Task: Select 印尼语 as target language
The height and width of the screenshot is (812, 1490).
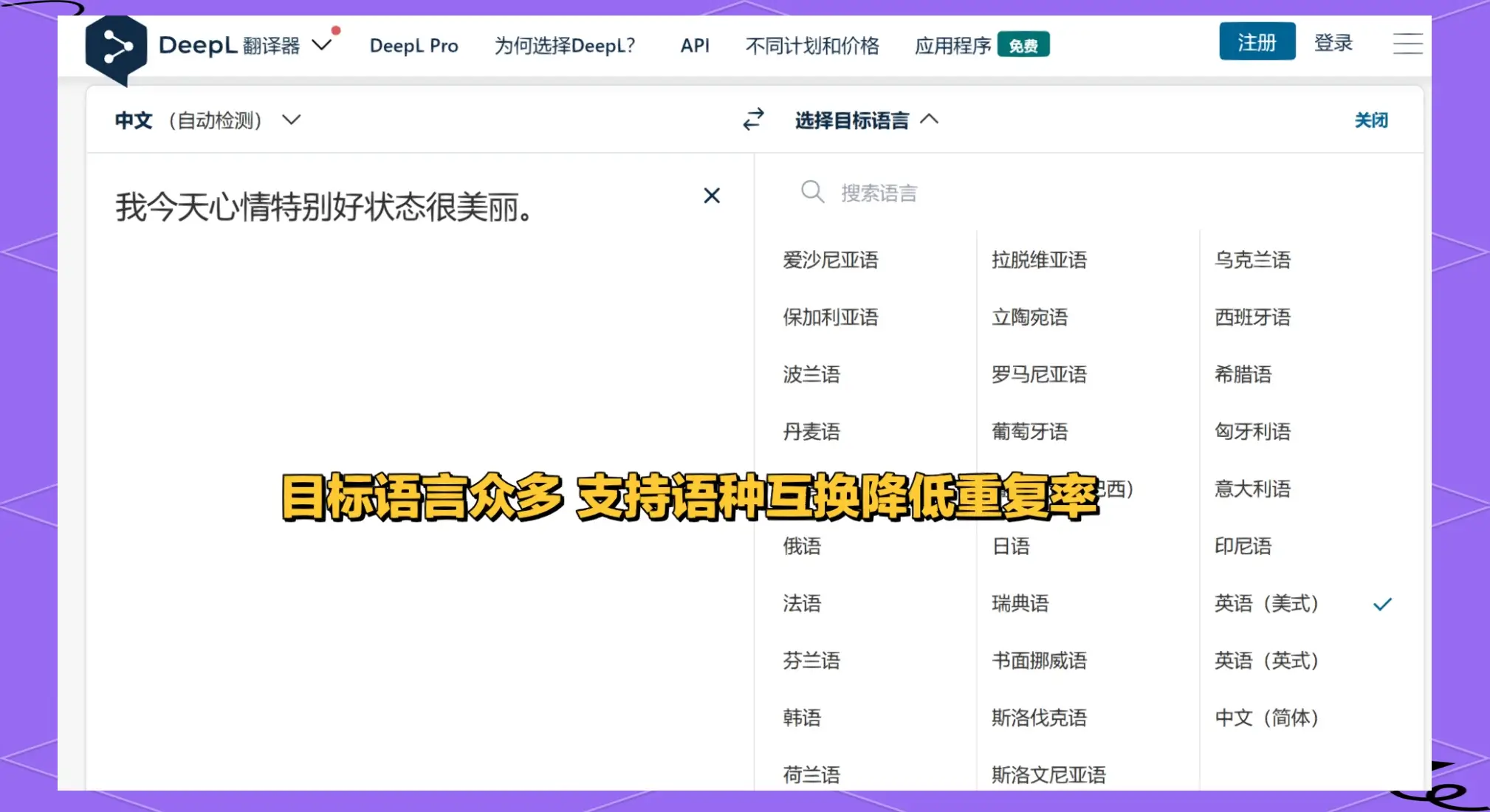Action: click(1243, 546)
